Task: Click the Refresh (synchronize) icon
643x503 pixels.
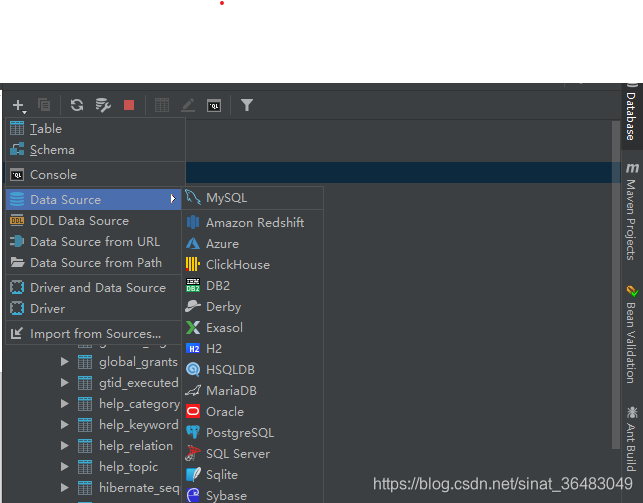Action: coord(77,105)
